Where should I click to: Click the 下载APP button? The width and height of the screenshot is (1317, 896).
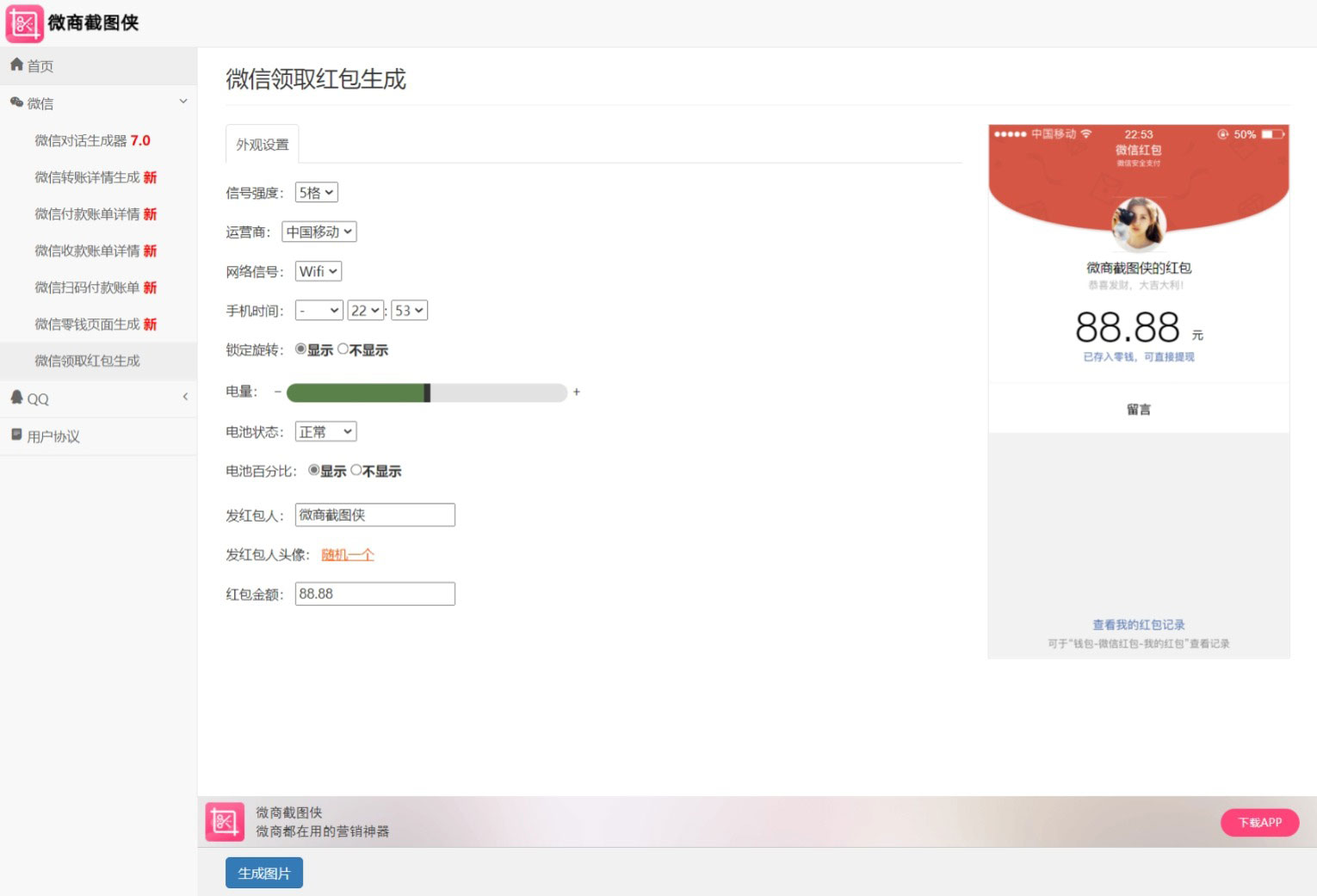pos(1260,822)
